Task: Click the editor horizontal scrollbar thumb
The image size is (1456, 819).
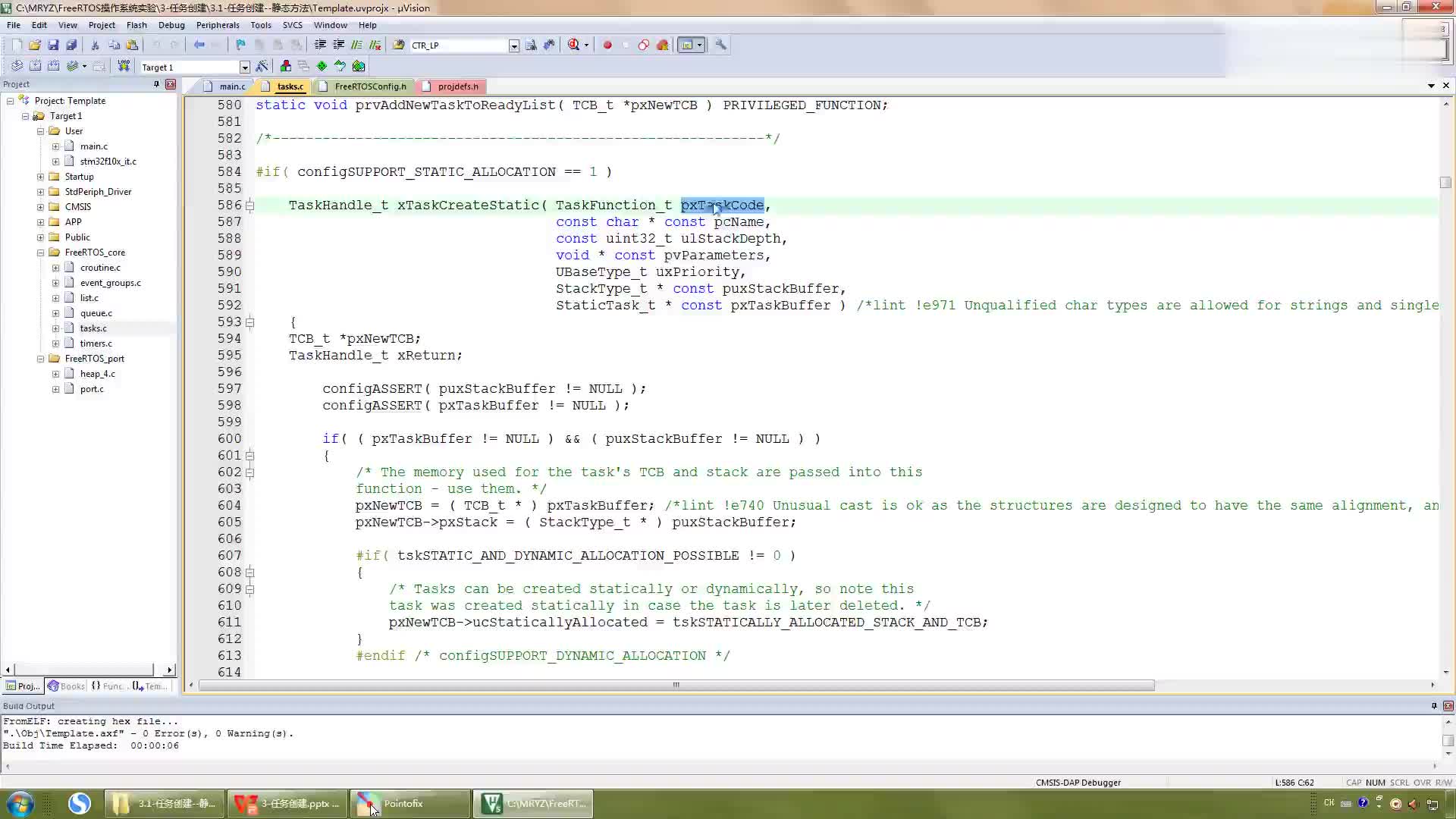Action: [x=676, y=686]
